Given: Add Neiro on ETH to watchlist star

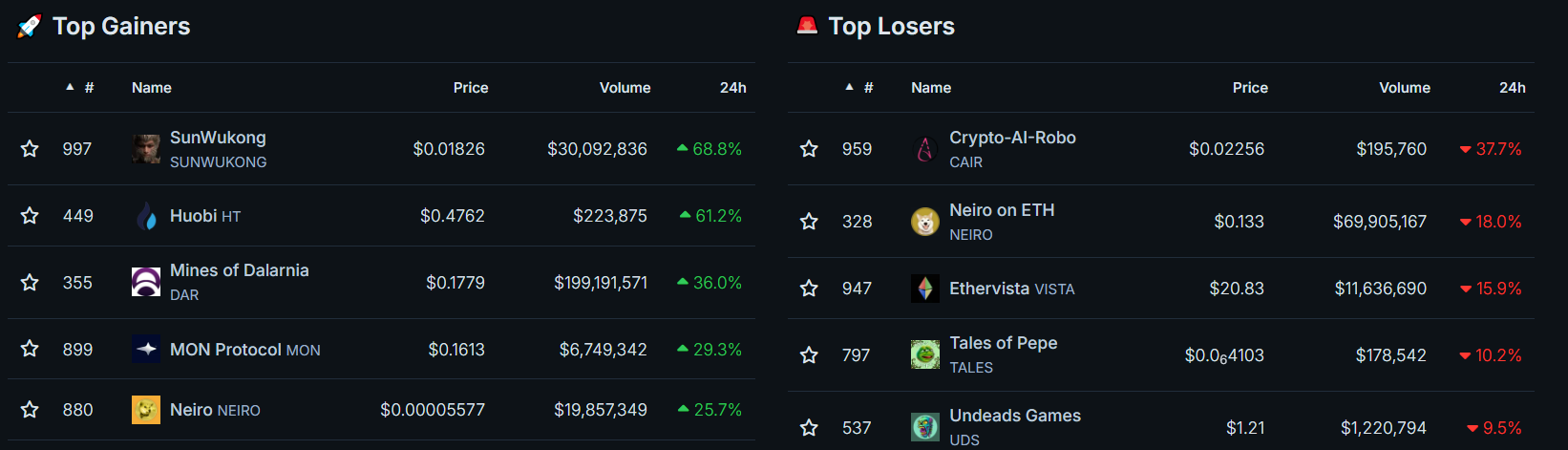Looking at the screenshot, I should point(809,222).
